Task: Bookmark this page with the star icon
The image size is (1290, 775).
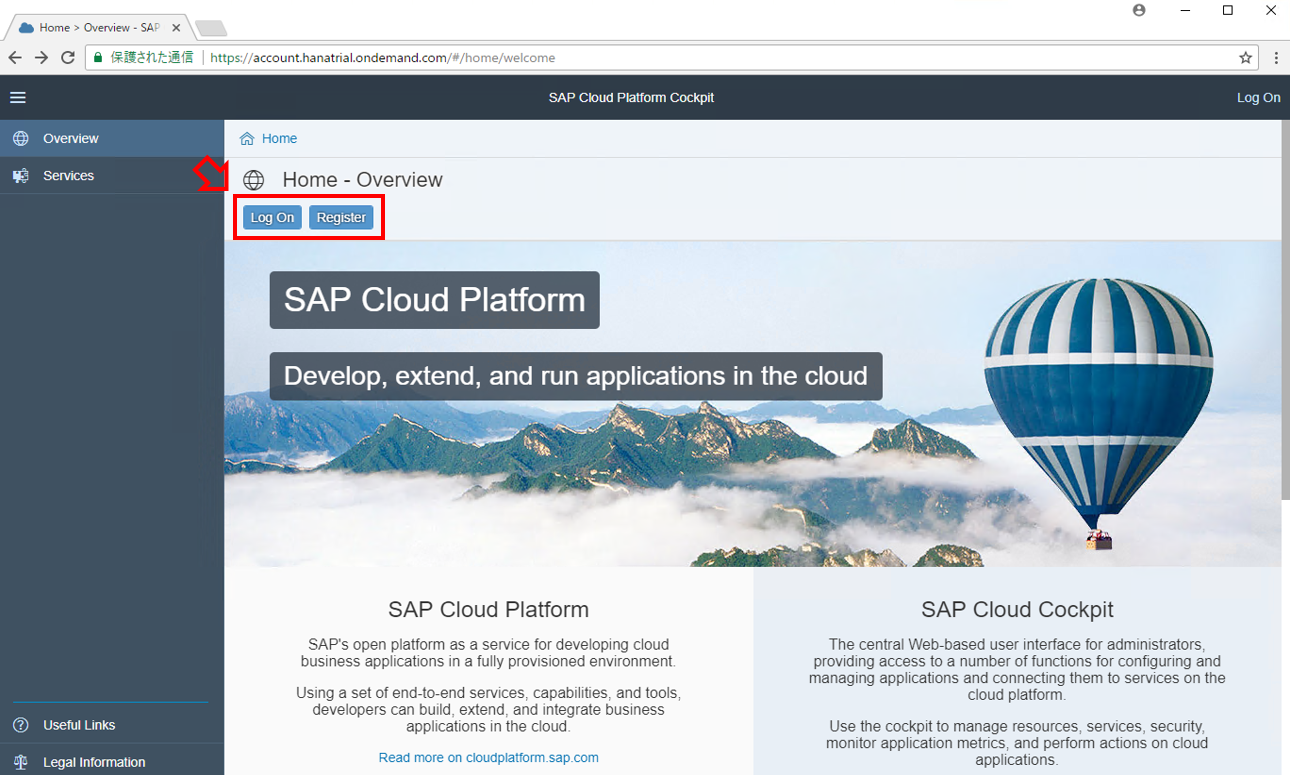Action: point(1245,58)
